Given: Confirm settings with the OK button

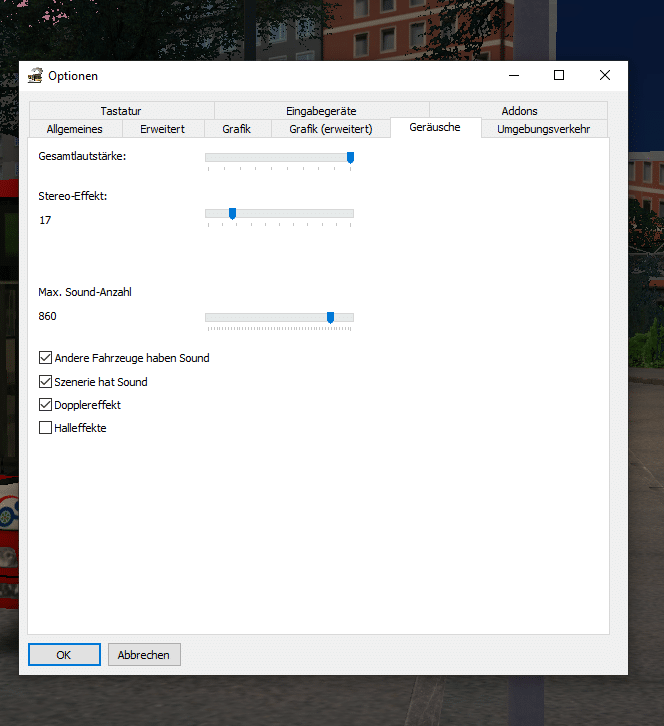Looking at the screenshot, I should (x=64, y=655).
